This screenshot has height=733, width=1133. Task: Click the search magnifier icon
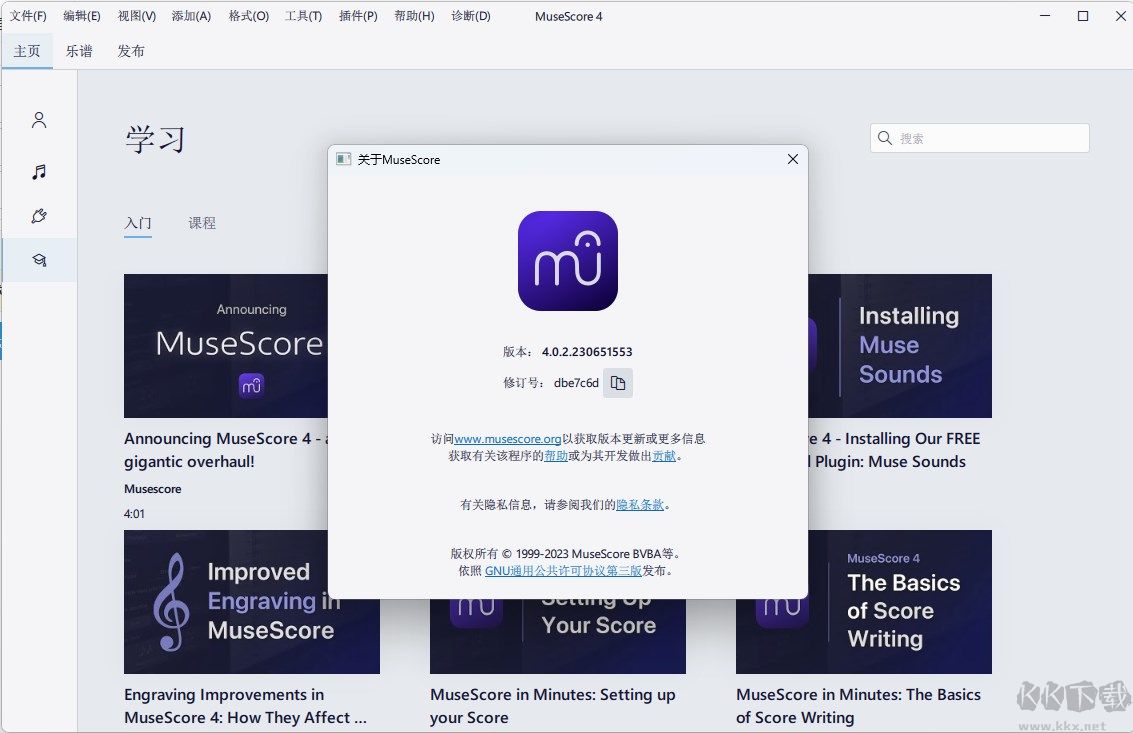point(884,138)
